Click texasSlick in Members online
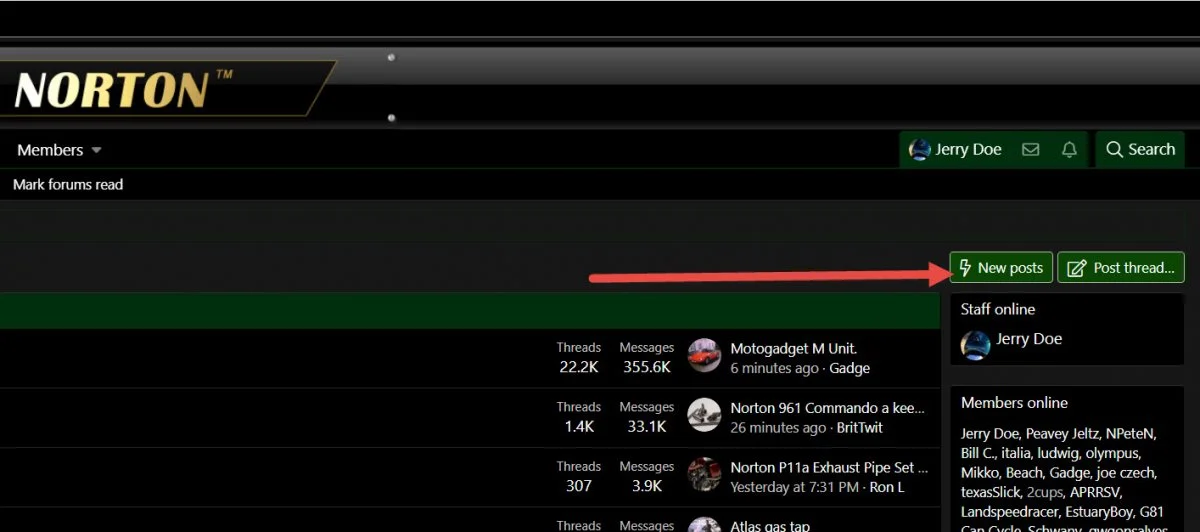 pos(991,492)
